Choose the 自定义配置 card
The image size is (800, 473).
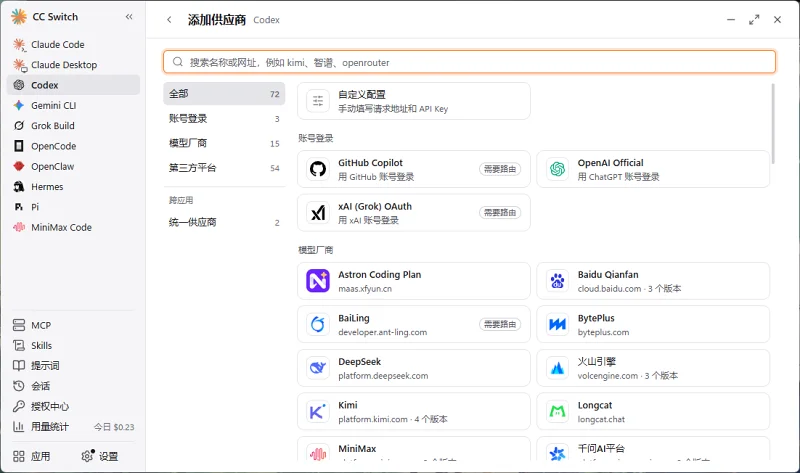414,101
